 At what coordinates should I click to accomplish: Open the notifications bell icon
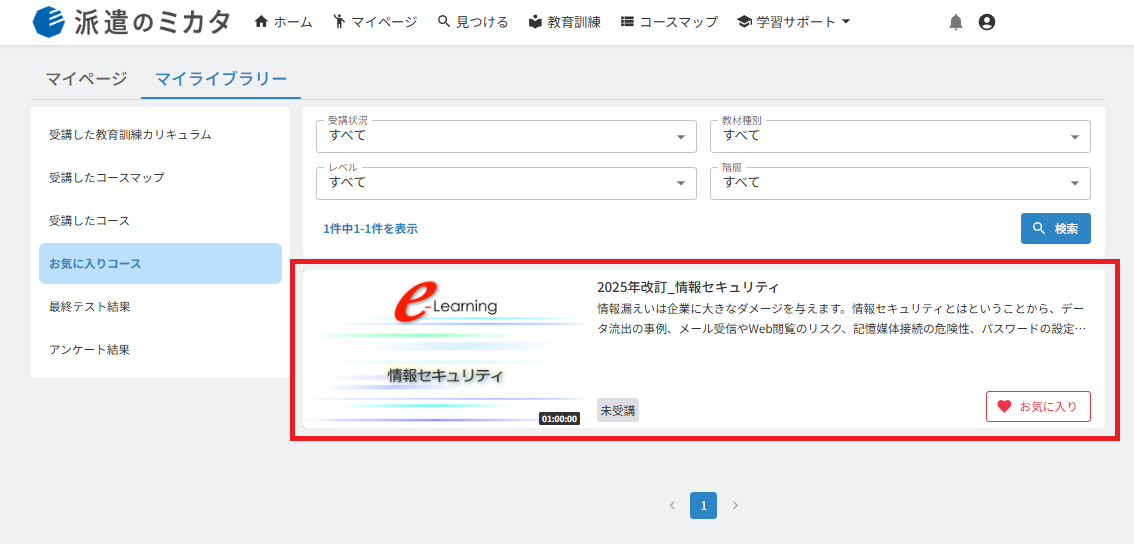coord(956,22)
